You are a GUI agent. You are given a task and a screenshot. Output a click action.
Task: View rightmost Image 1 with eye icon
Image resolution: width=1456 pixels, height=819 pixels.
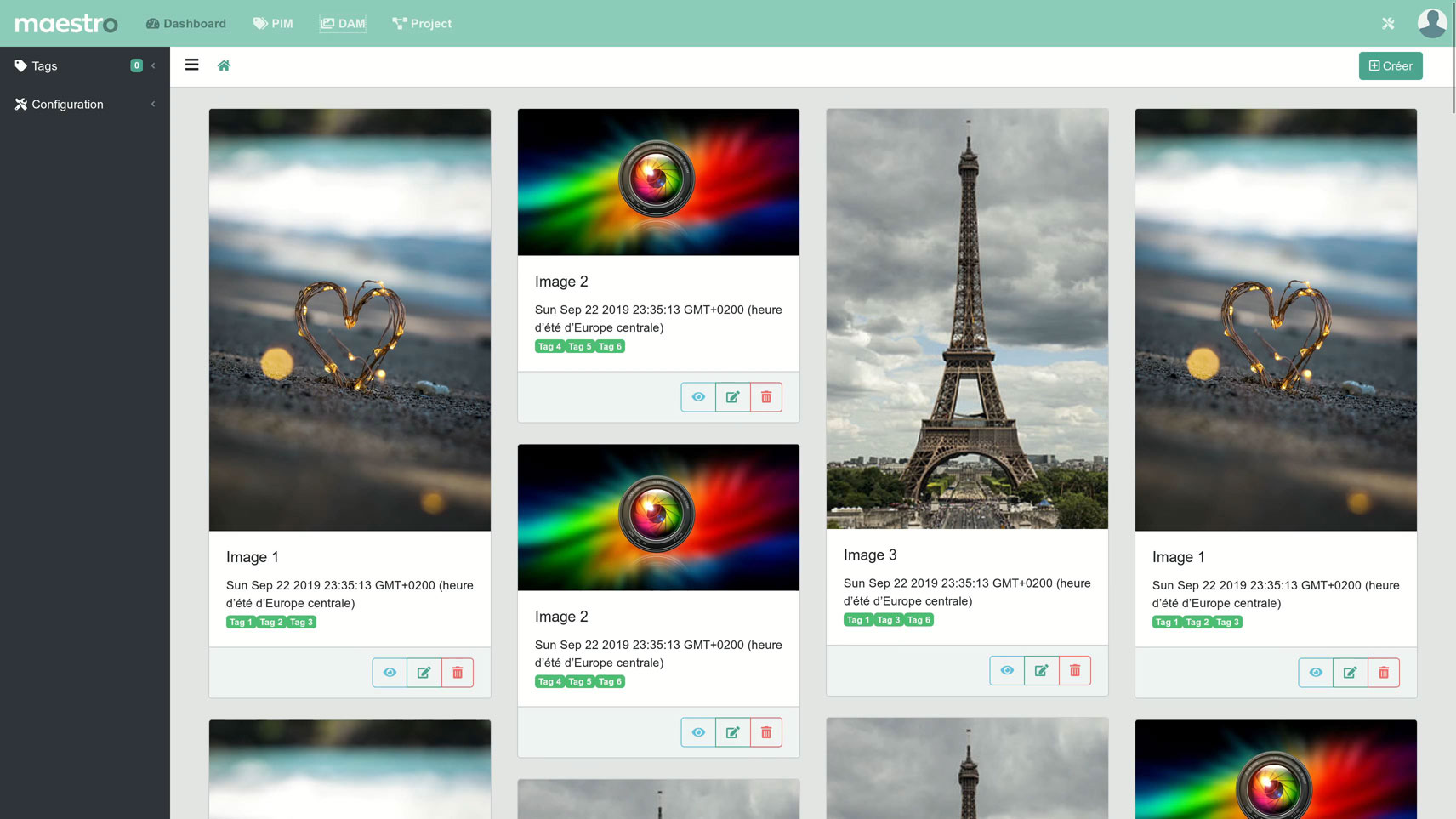[x=1316, y=673]
